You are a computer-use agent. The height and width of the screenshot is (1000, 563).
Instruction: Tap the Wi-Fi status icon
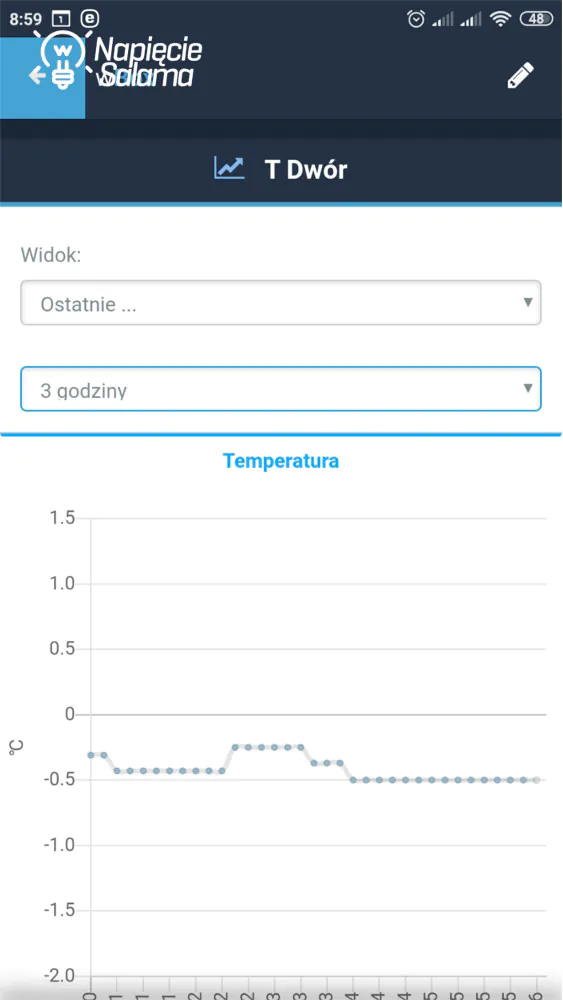(x=501, y=19)
